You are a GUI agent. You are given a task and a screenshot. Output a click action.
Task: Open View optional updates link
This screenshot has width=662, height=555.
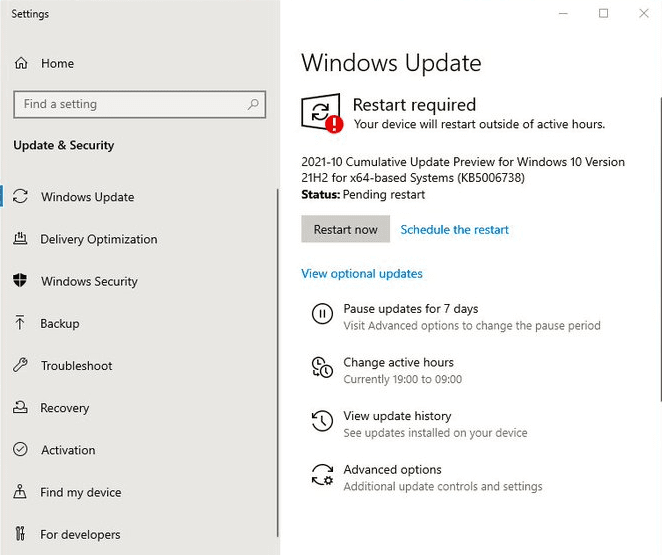click(x=362, y=273)
